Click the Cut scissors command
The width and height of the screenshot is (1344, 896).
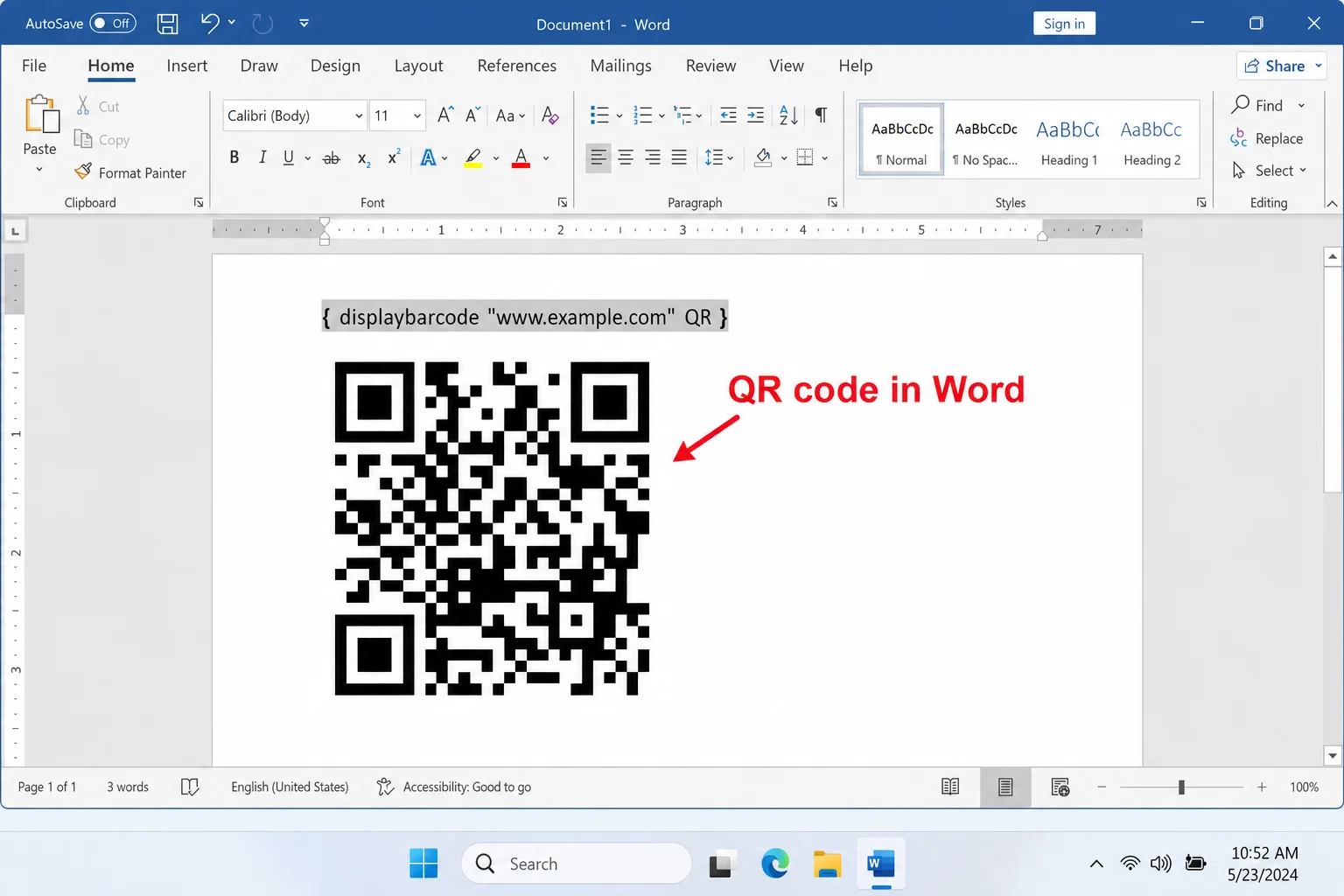(97, 106)
